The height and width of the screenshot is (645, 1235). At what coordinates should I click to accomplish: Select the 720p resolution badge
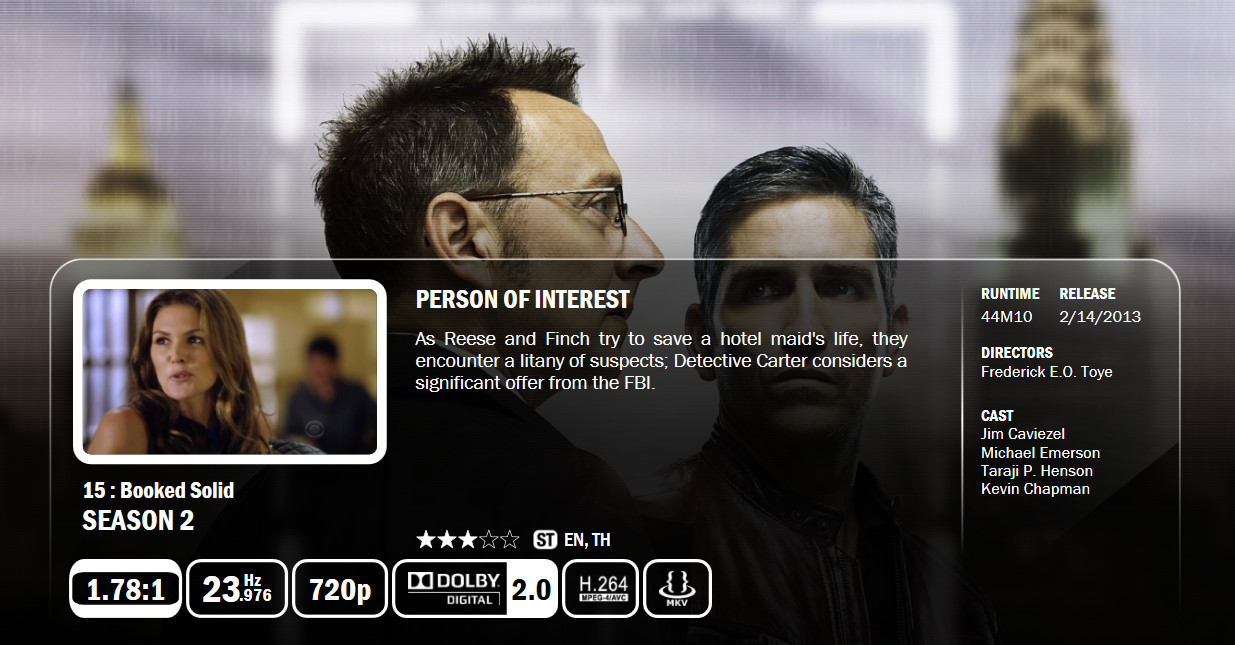(x=340, y=589)
